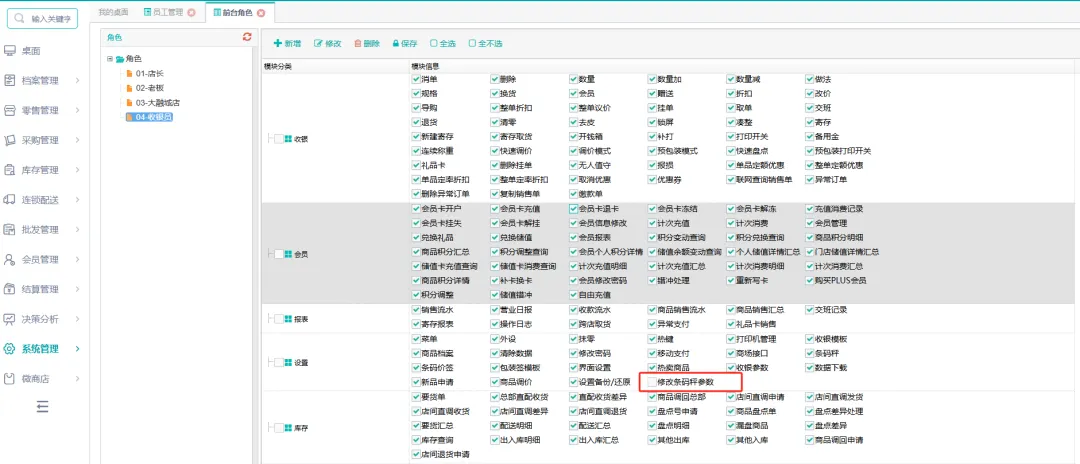The height and width of the screenshot is (464, 1080).
Task: Click the 系统管理 gear icon
Action: [x=10, y=348]
